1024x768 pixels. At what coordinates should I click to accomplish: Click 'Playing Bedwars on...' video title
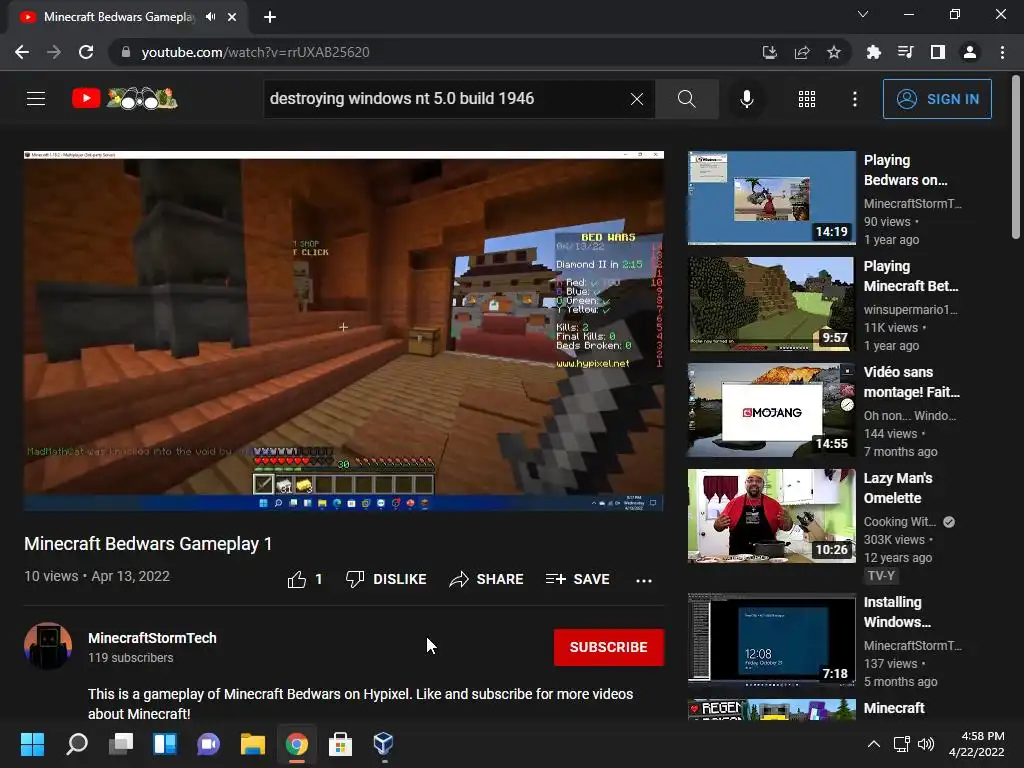pos(905,170)
